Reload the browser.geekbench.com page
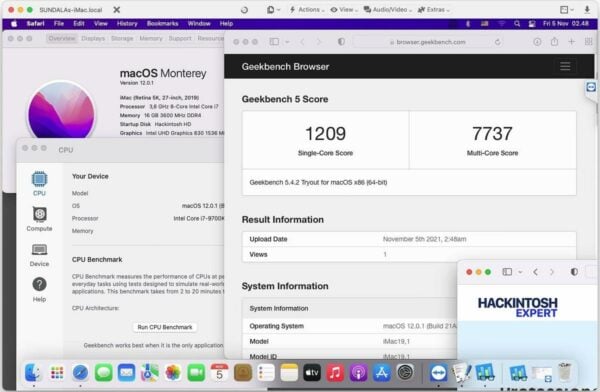The image size is (600, 392). (497, 42)
